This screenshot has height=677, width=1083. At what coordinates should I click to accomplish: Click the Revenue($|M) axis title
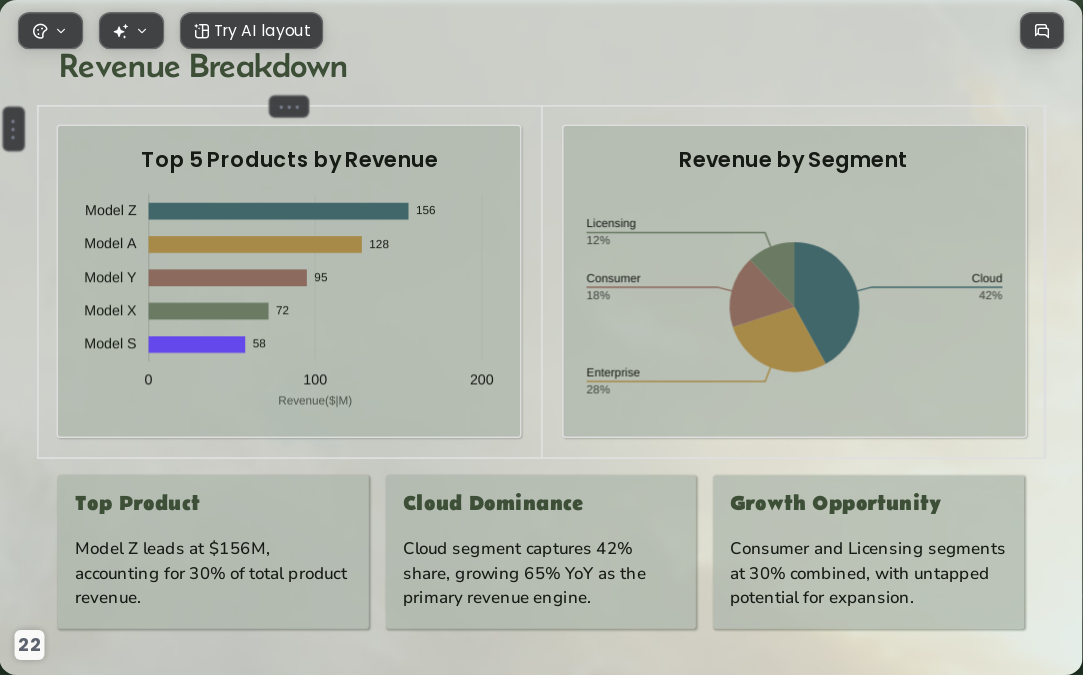pyautogui.click(x=315, y=401)
